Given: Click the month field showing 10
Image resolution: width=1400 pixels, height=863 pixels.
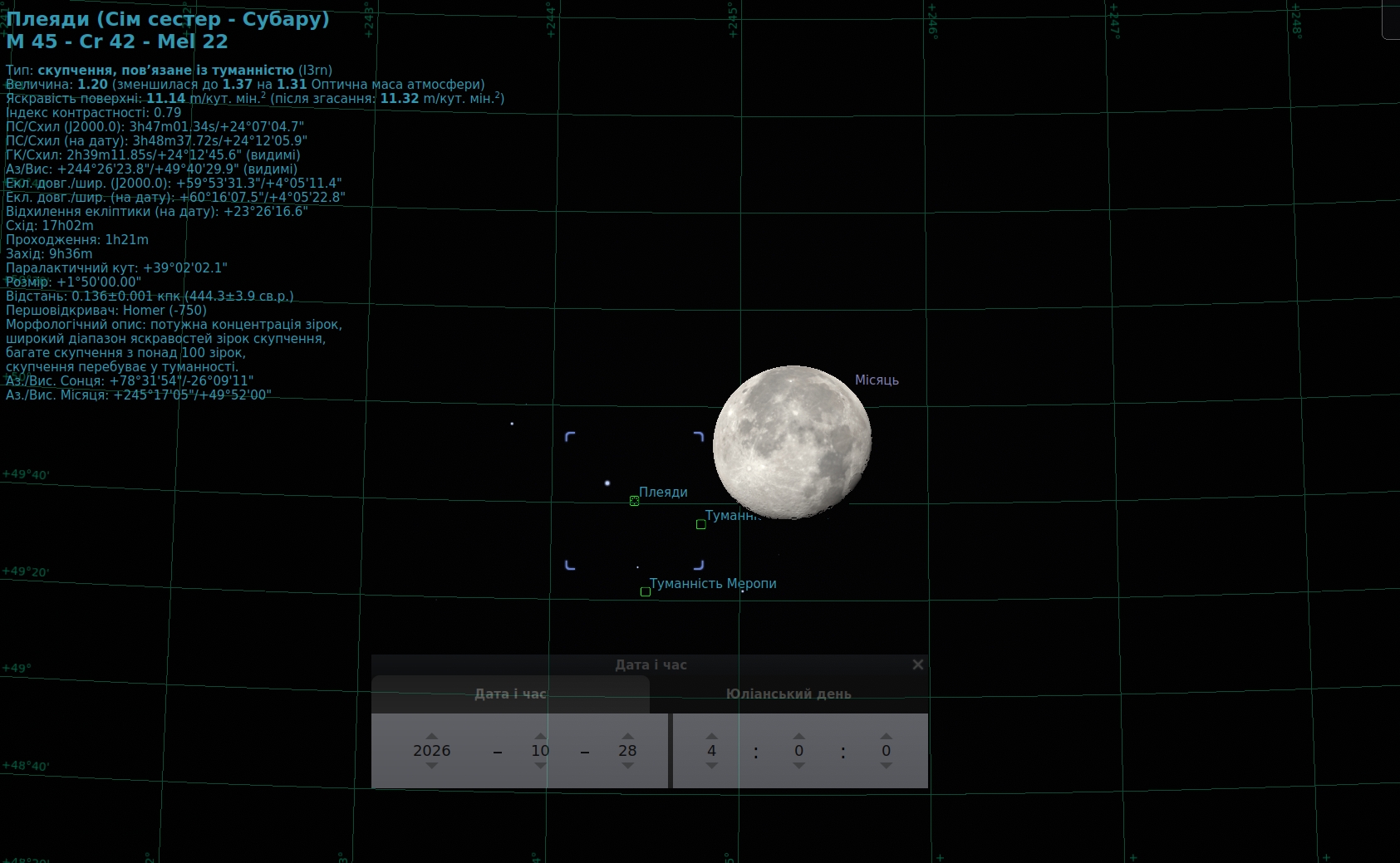Looking at the screenshot, I should [540, 751].
